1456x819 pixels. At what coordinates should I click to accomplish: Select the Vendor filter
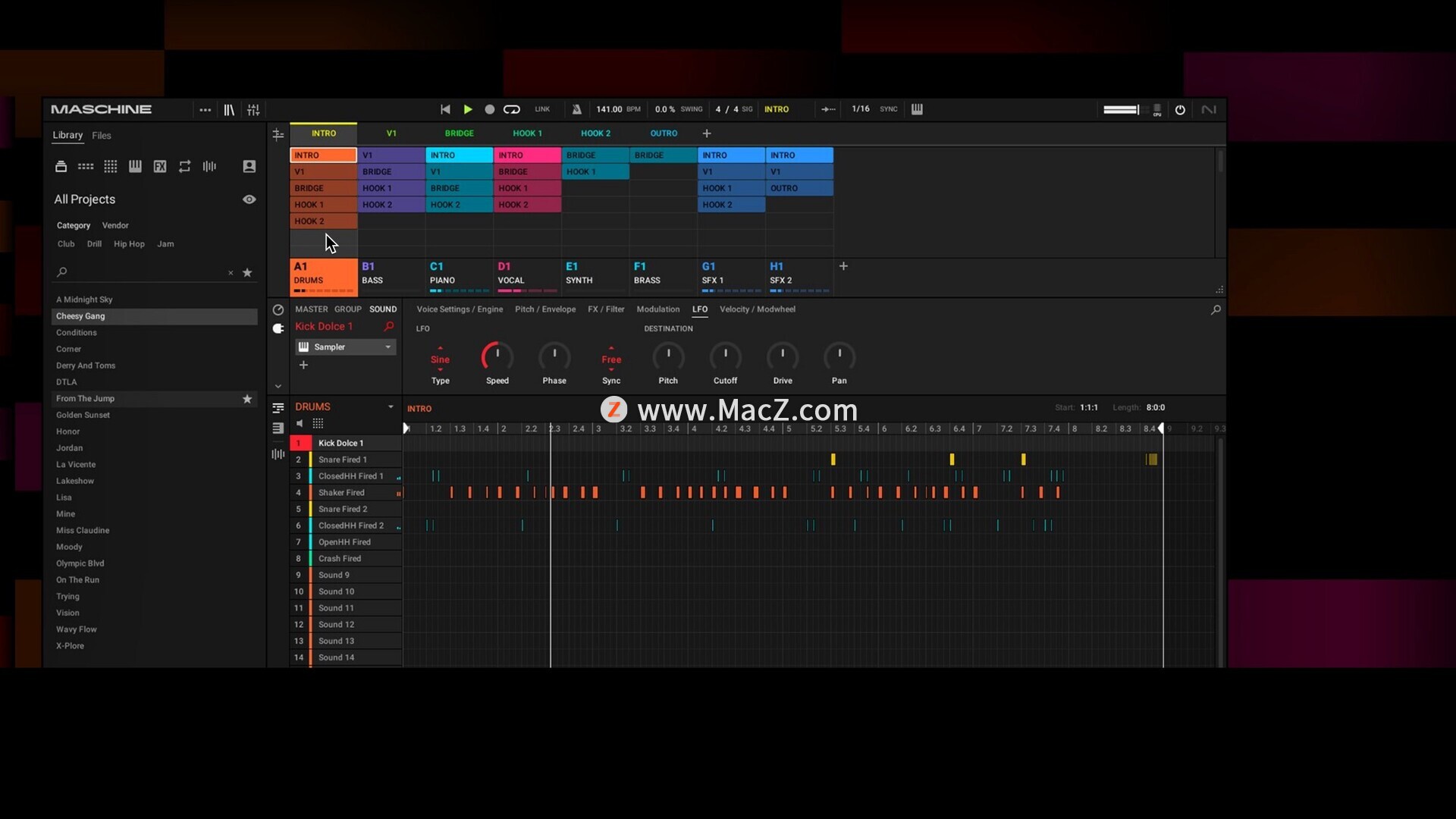(115, 225)
